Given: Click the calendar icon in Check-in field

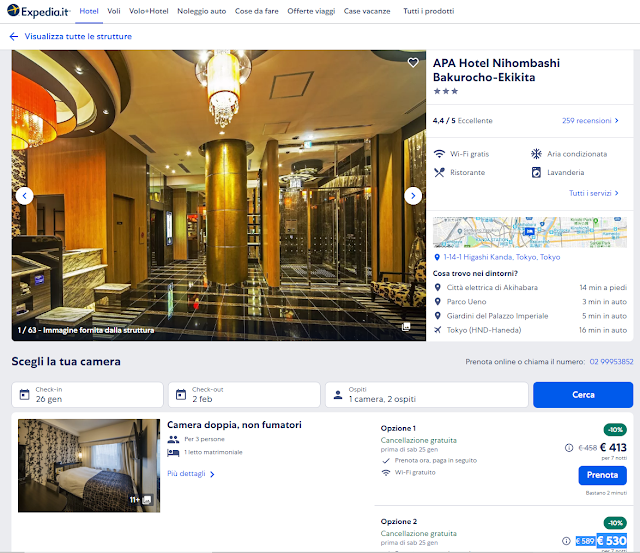Looking at the screenshot, I should click(24, 395).
